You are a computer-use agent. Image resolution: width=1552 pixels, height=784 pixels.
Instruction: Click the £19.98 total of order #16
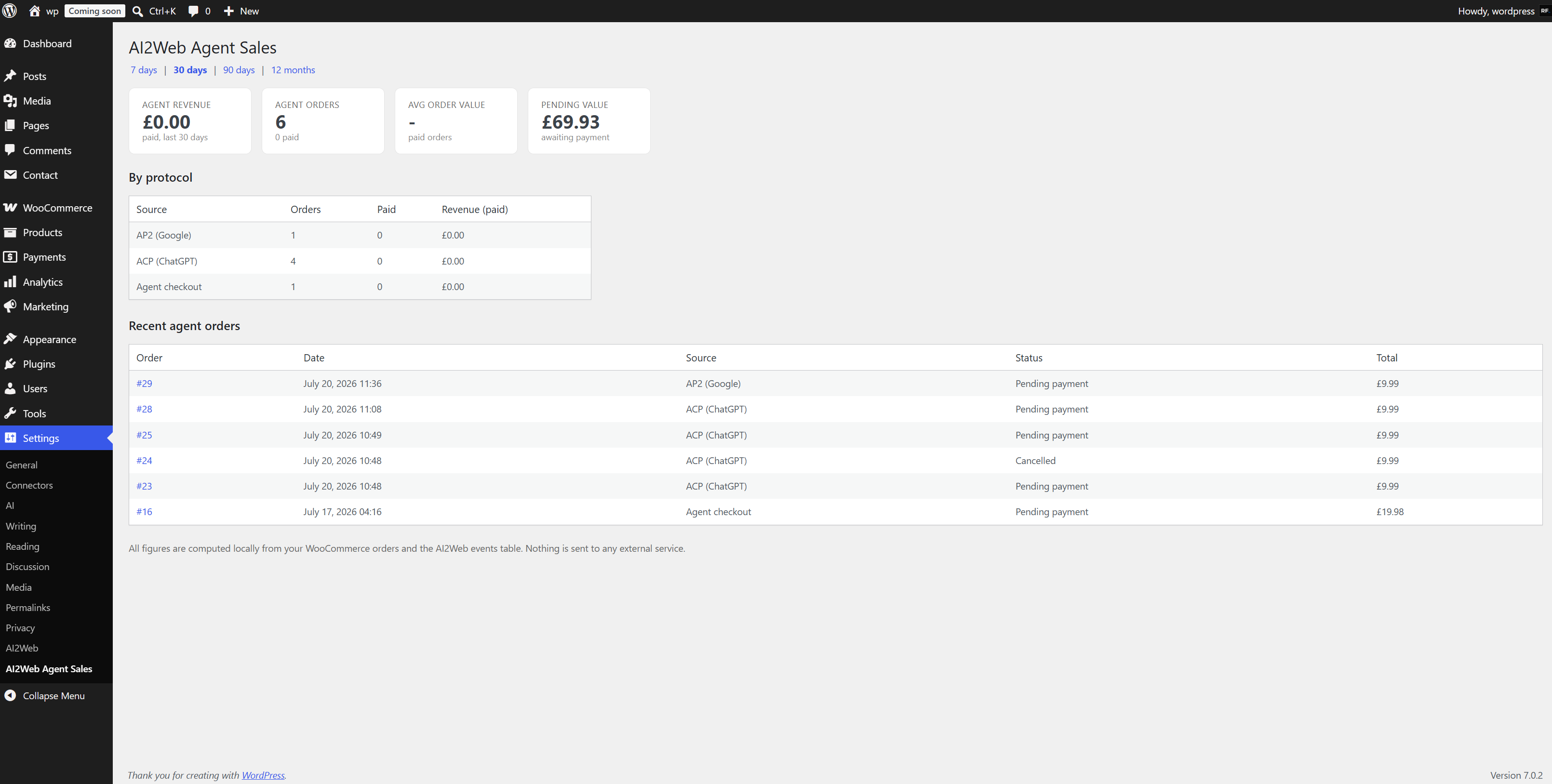[x=1389, y=512]
